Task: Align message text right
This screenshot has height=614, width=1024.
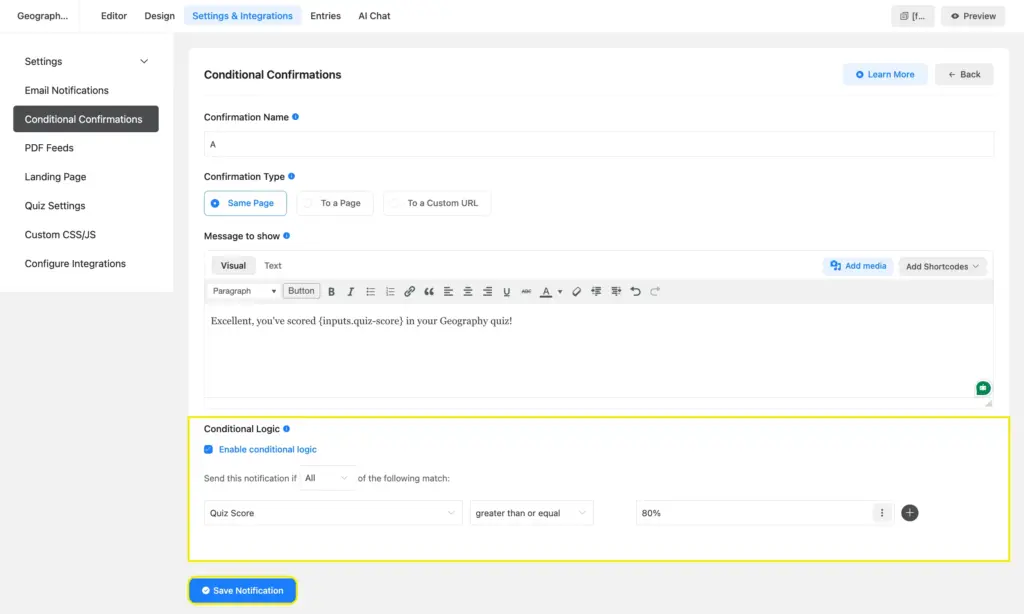Action: pyautogui.click(x=487, y=291)
